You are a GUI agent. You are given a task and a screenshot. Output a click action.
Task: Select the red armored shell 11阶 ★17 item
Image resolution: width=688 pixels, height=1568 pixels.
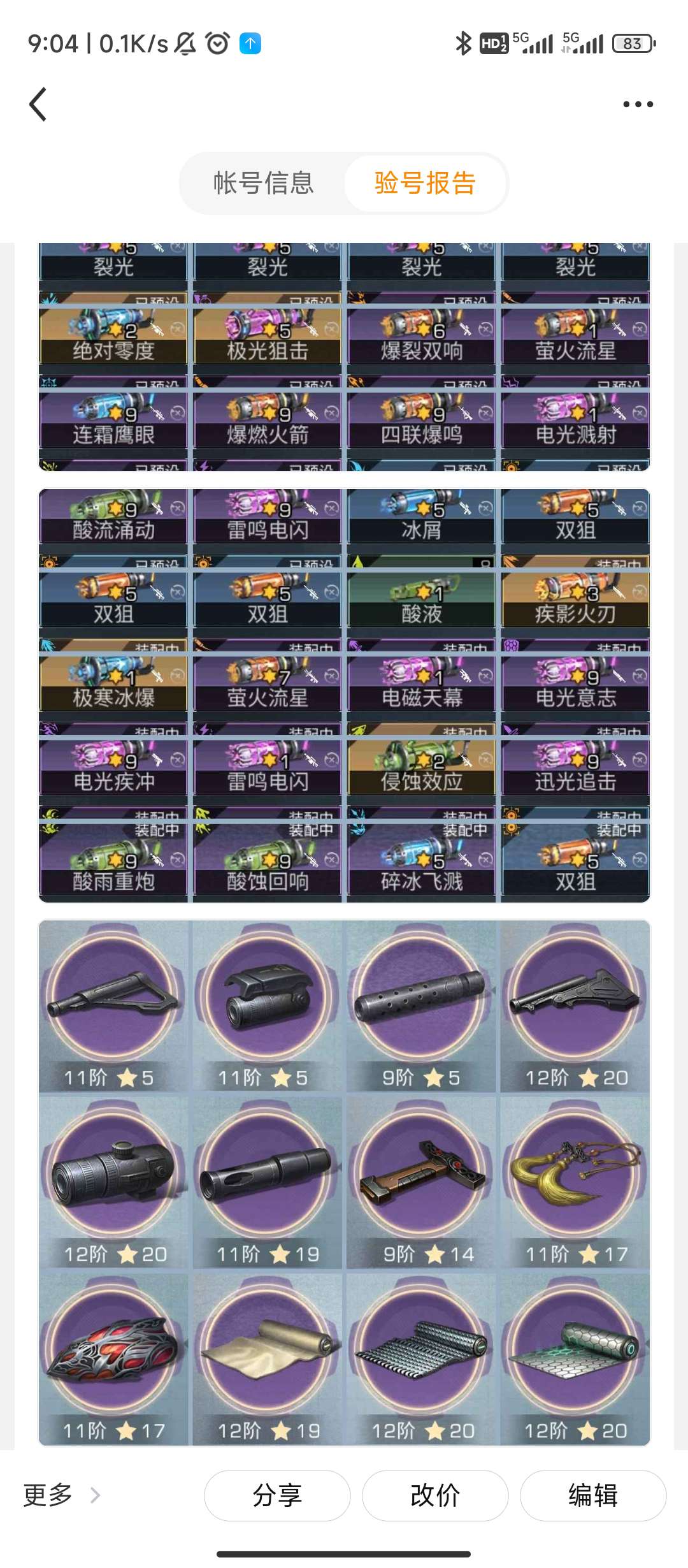click(113, 1359)
